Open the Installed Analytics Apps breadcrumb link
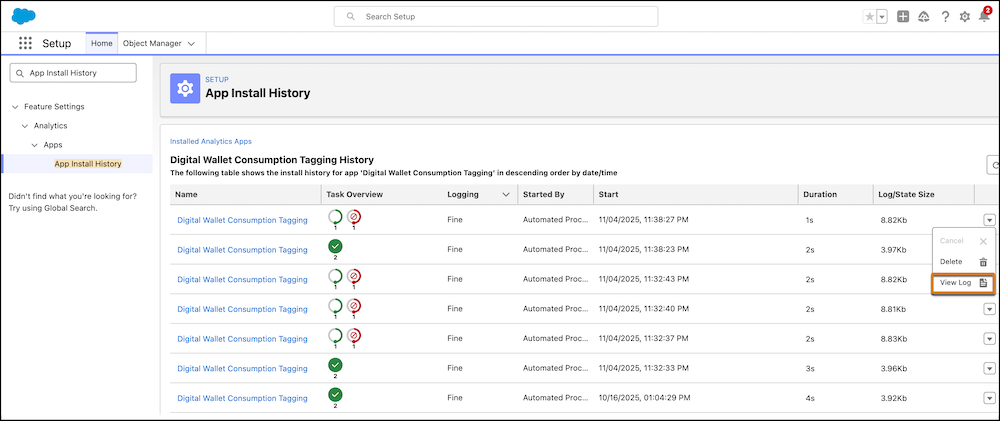Screen dimensions: 1000x421 coord(210,141)
